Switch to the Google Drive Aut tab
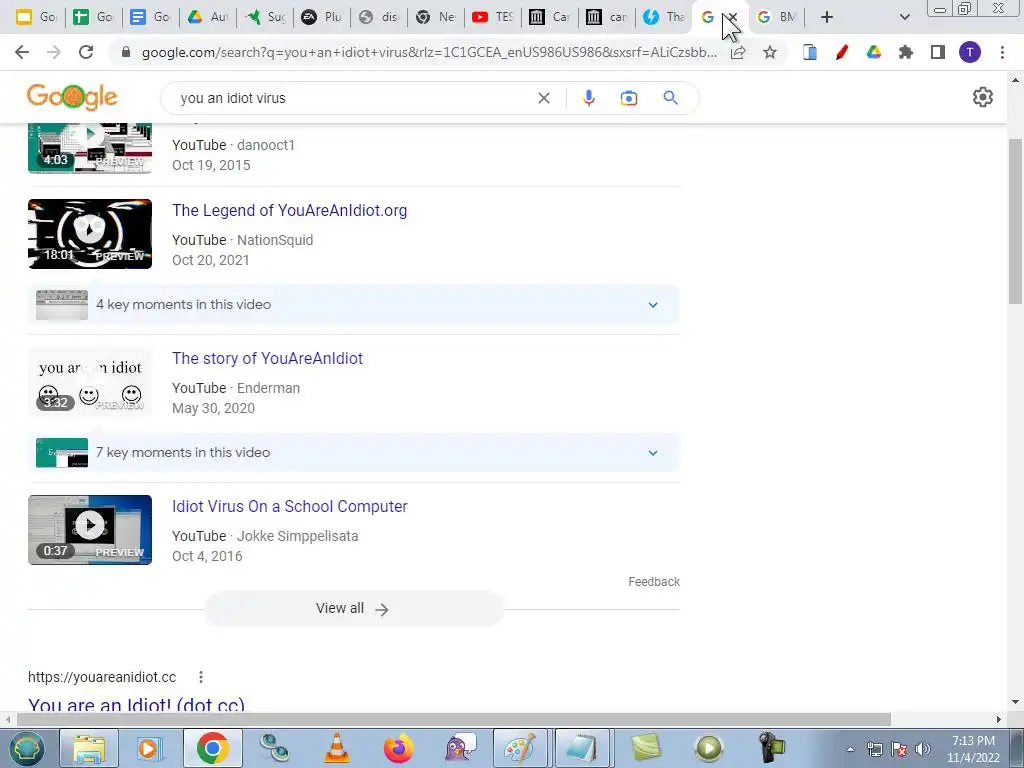Image resolution: width=1024 pixels, height=768 pixels. (207, 17)
